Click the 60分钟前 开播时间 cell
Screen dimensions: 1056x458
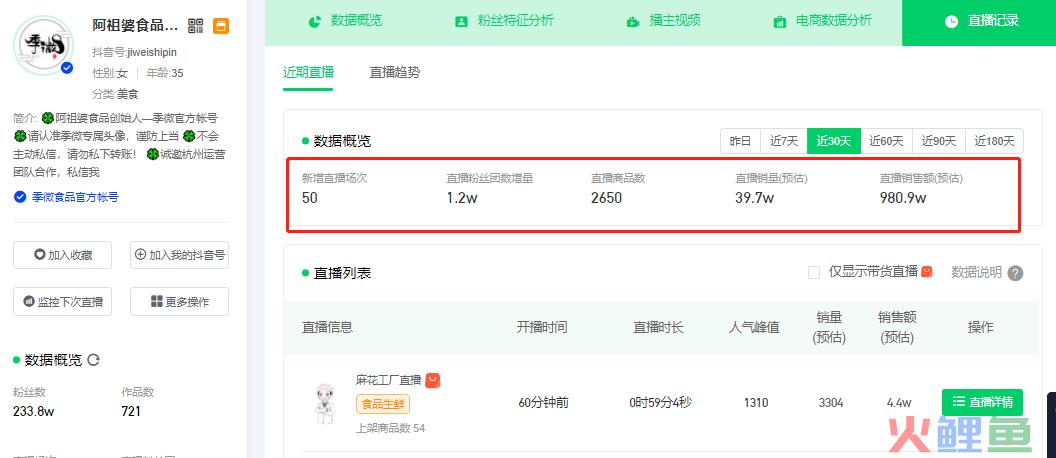click(x=543, y=403)
